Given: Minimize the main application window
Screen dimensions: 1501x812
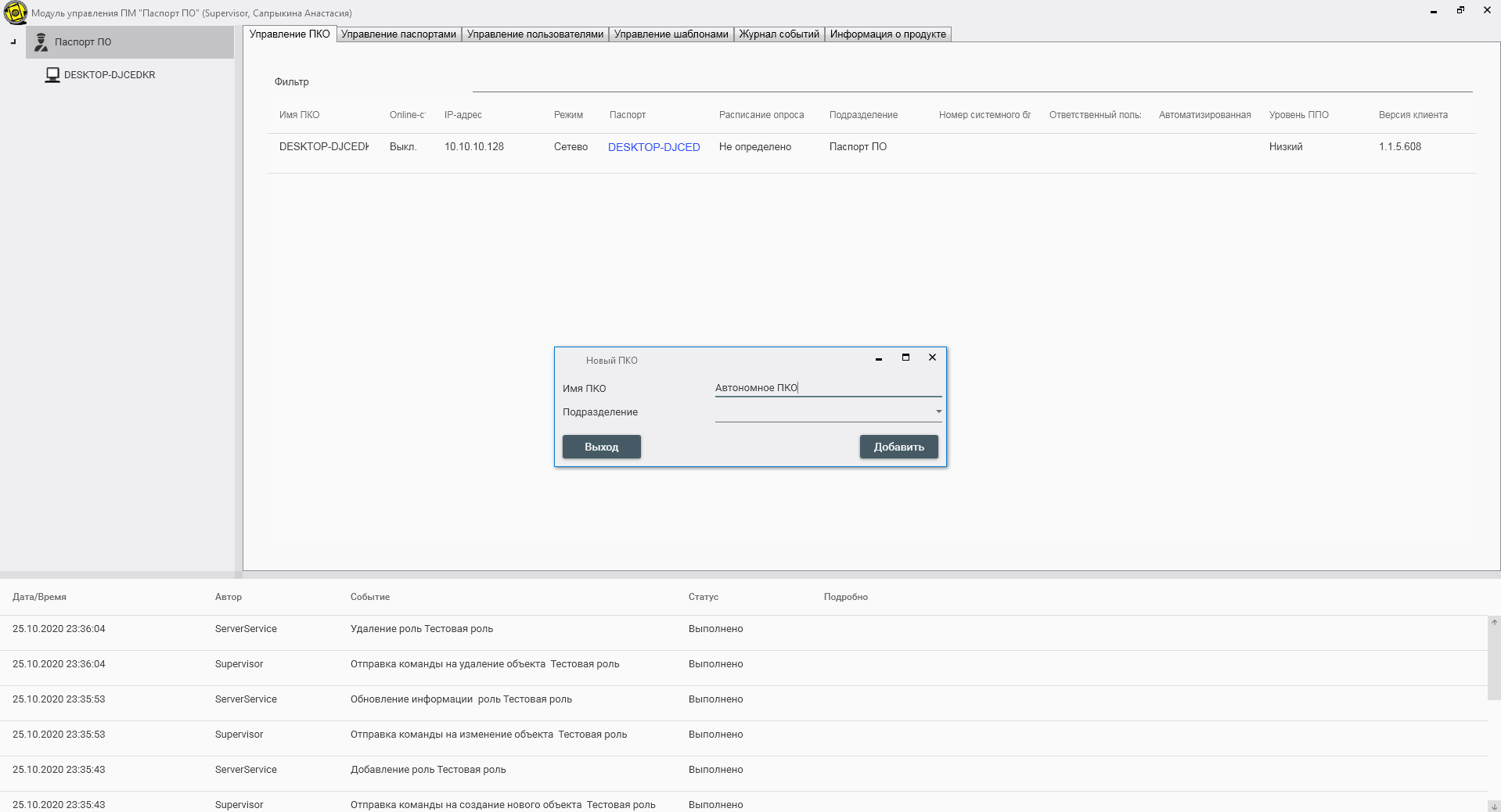Looking at the screenshot, I should tap(1434, 10).
